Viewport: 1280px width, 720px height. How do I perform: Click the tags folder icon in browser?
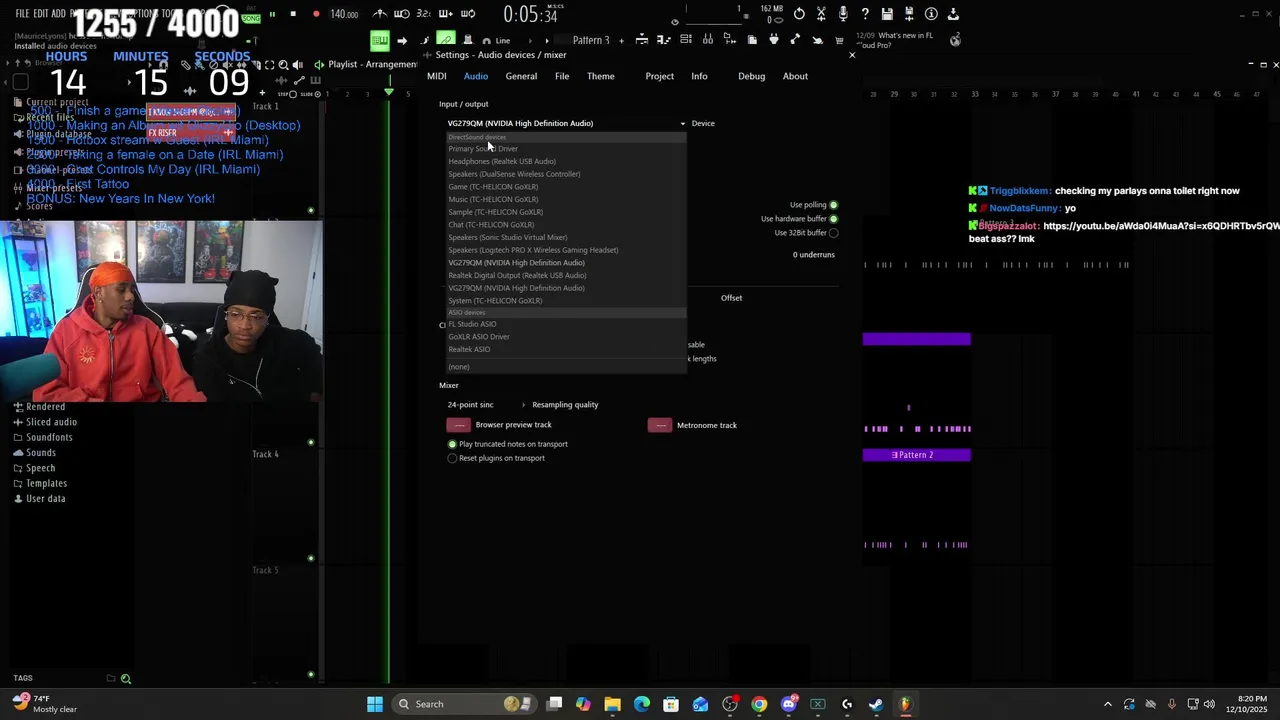(x=111, y=678)
